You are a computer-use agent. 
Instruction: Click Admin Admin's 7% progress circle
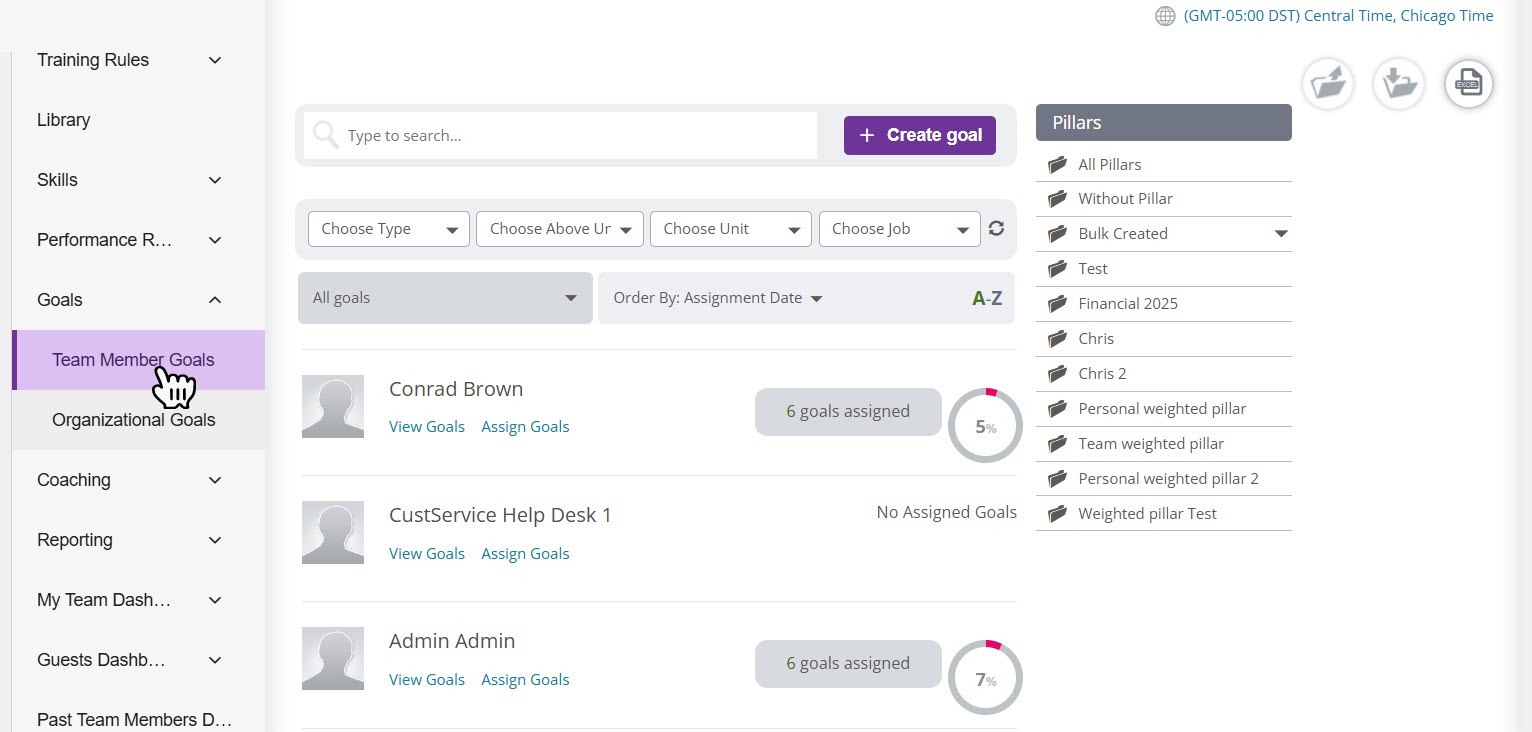point(985,679)
